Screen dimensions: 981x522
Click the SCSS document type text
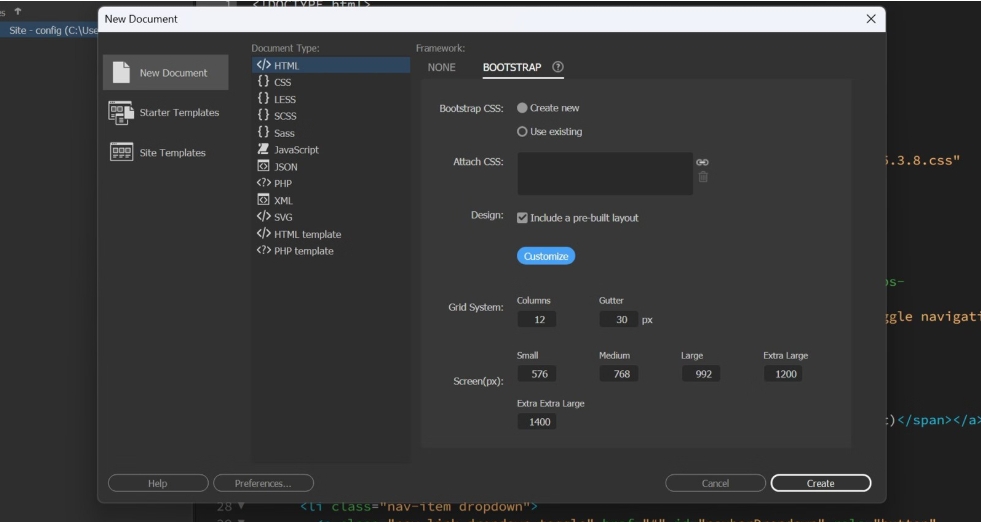click(285, 116)
